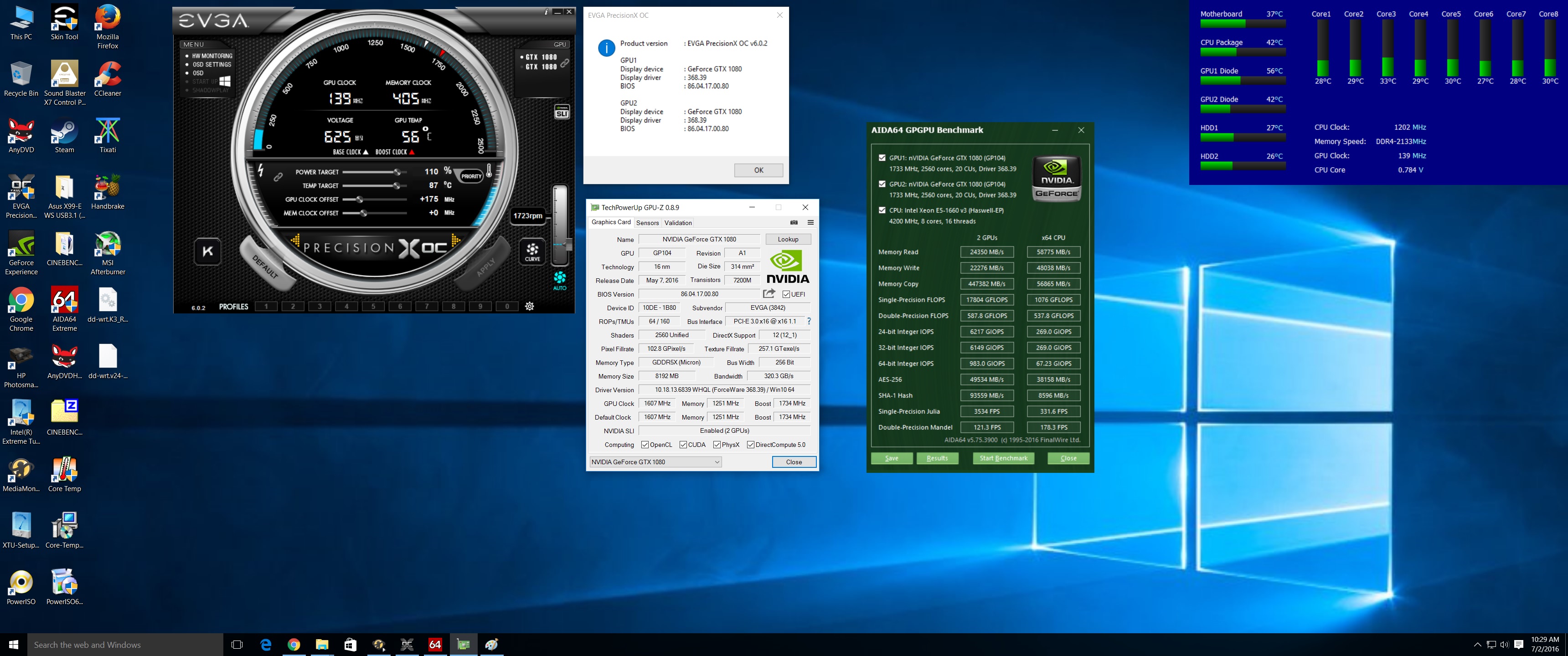Click the BASE CLOCK arrow in PrecisionX
Viewport: 1568px width, 656px height.
coord(365,152)
